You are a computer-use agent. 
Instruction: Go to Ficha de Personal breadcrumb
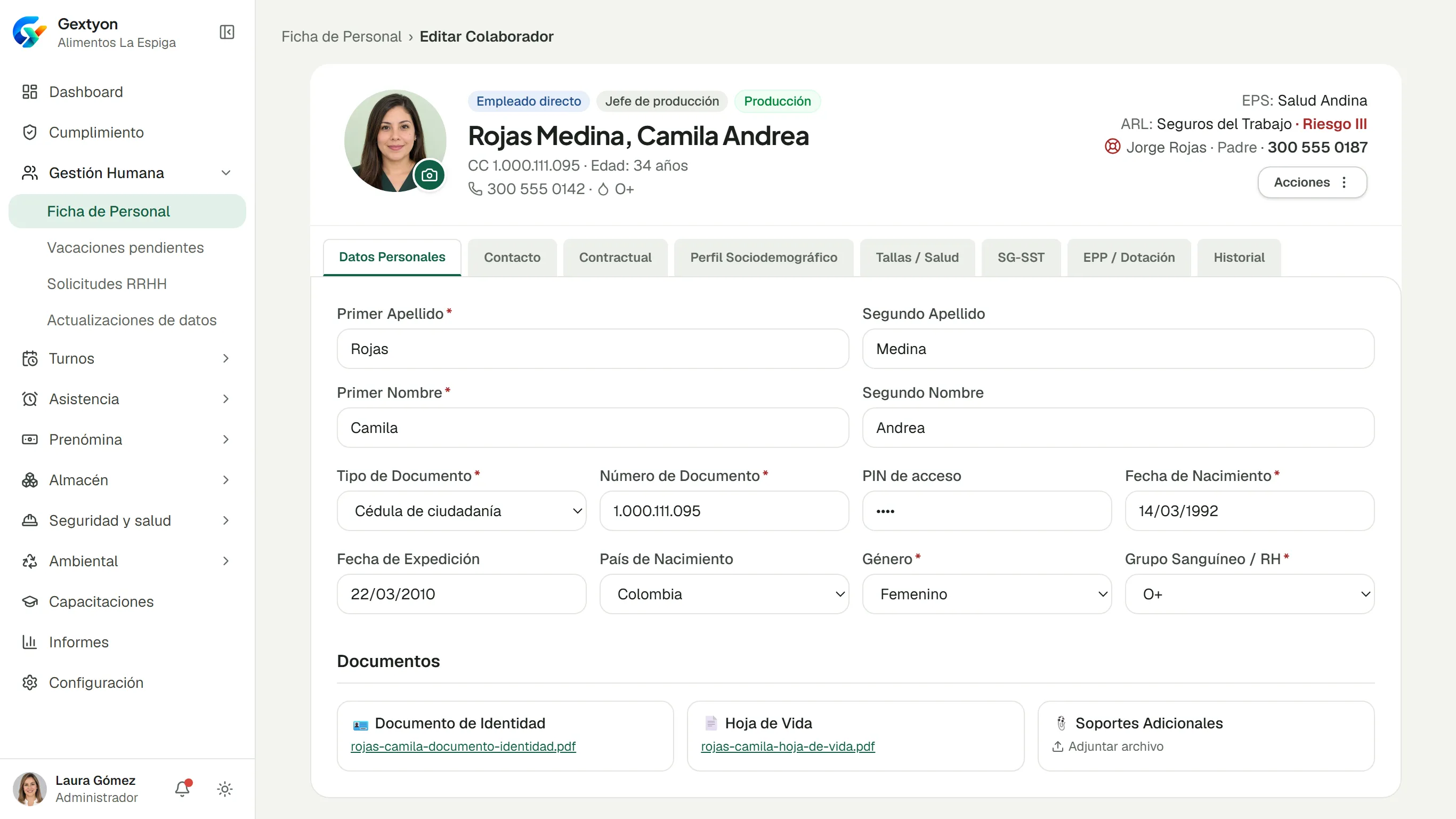[342, 36]
